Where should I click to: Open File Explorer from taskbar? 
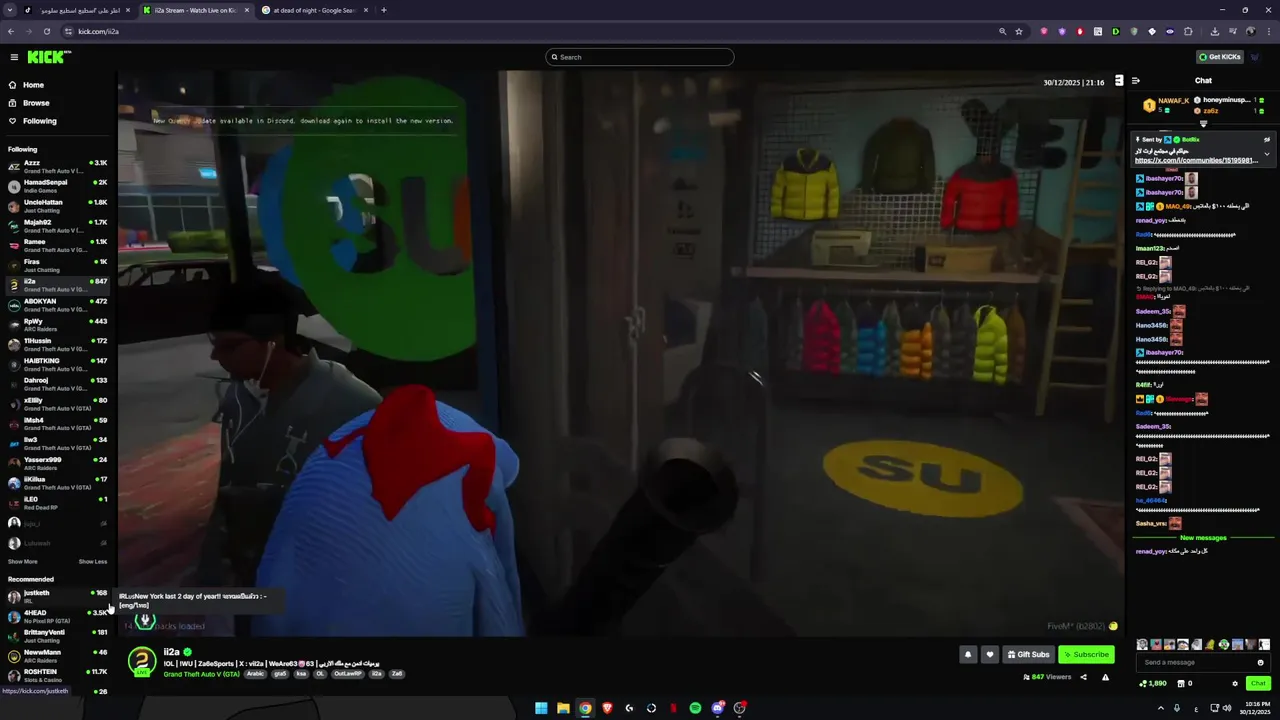563,708
